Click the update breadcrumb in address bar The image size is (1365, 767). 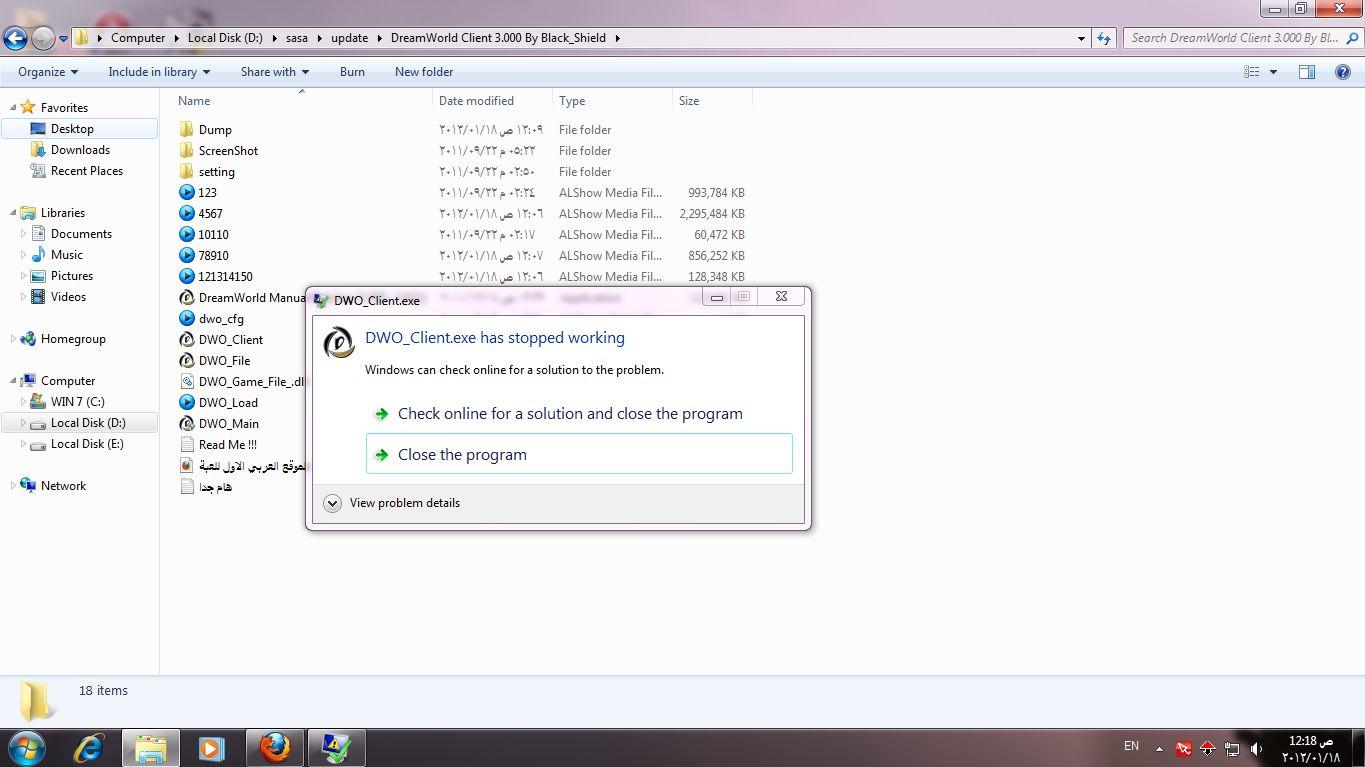pyautogui.click(x=350, y=38)
